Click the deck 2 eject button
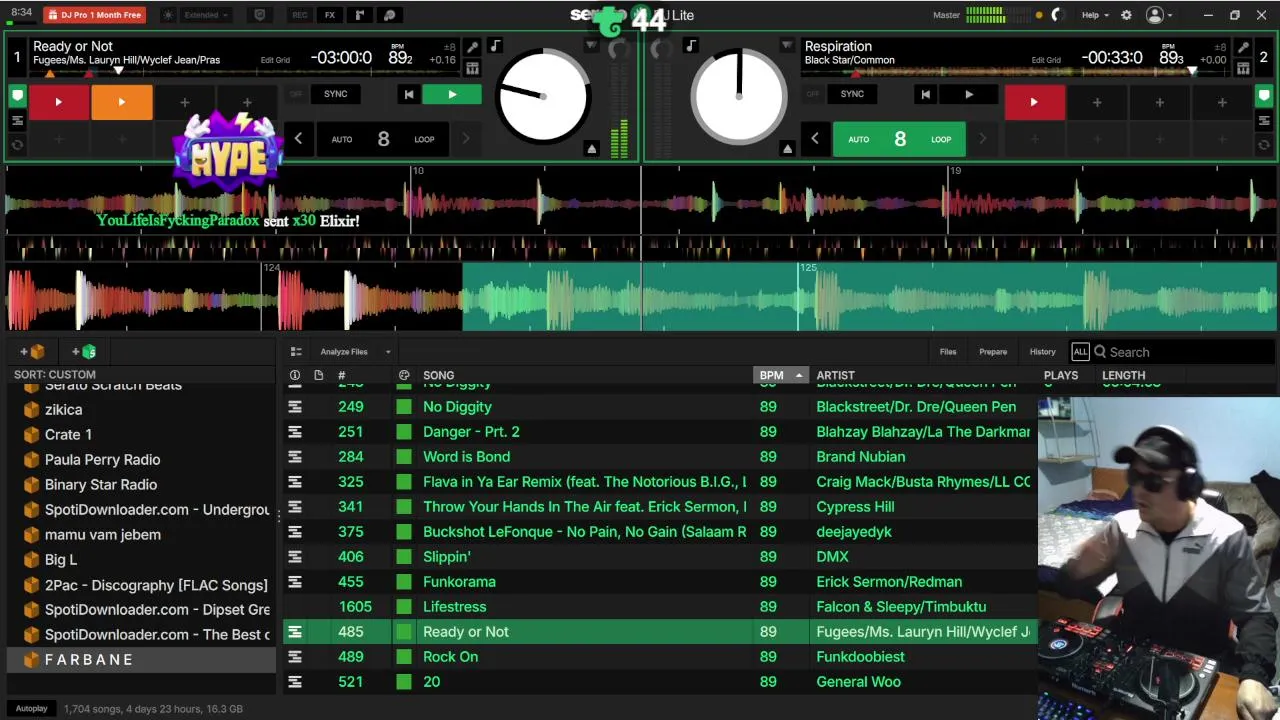 [787, 149]
